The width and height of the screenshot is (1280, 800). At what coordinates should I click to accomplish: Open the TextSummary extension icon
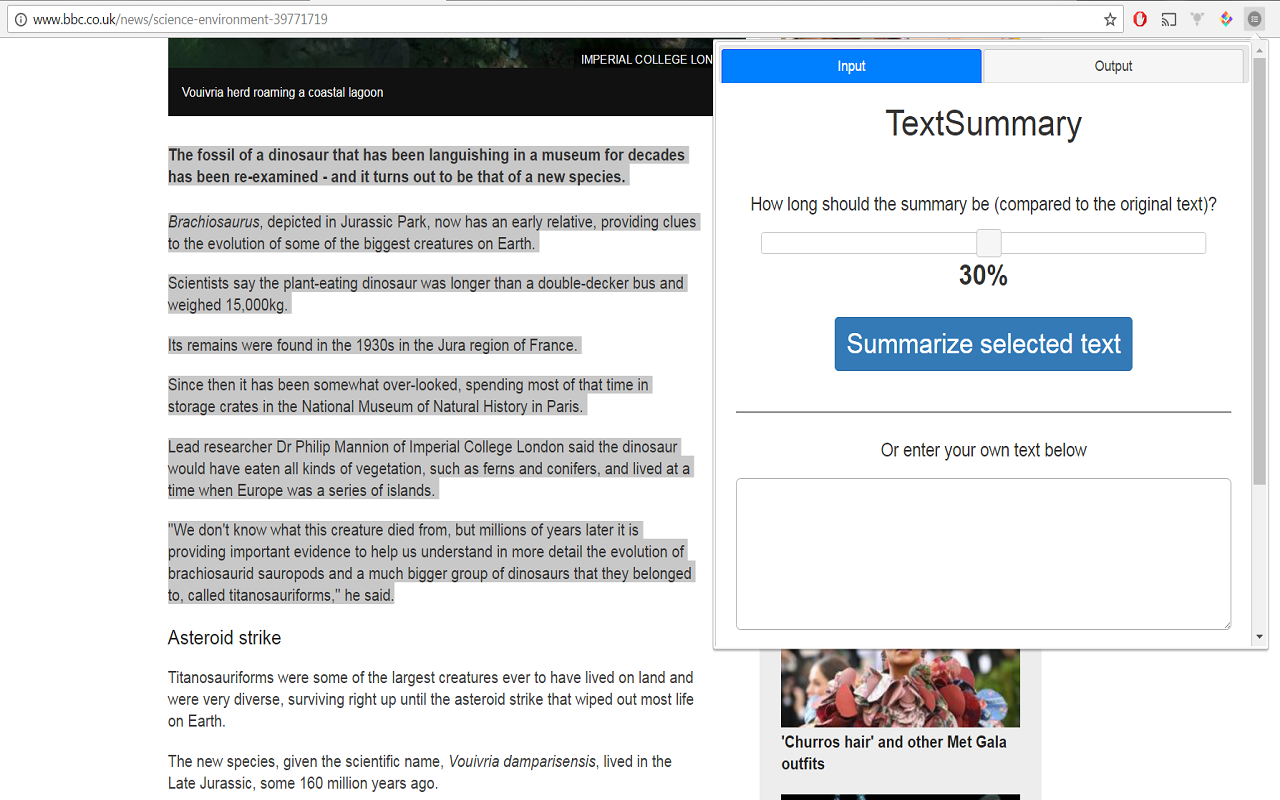1254,19
